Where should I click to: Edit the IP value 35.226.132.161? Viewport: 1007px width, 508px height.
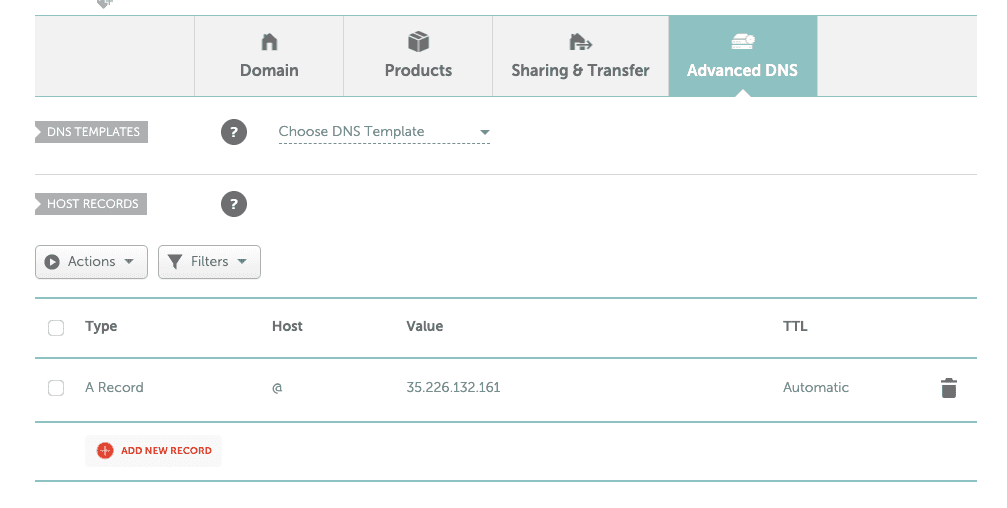click(453, 388)
